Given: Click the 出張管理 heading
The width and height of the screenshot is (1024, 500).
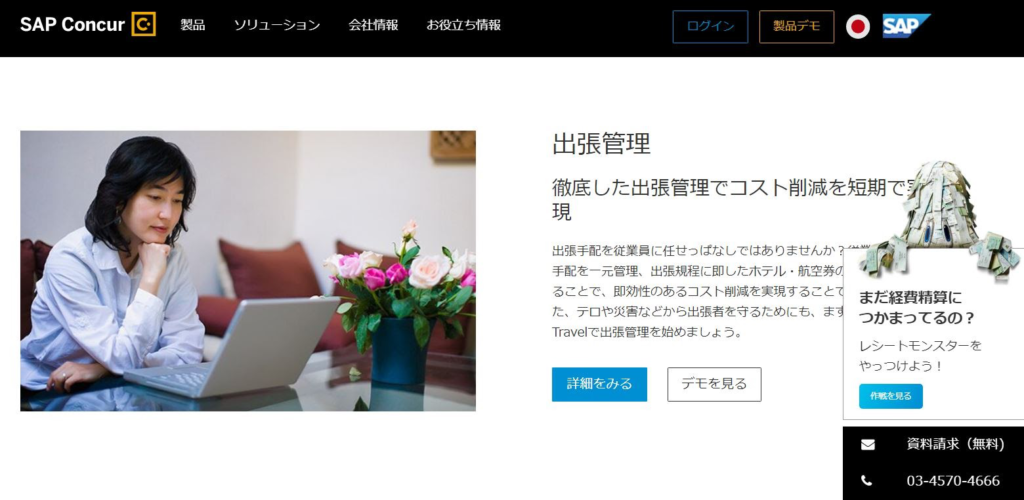Looking at the screenshot, I should click(x=601, y=144).
